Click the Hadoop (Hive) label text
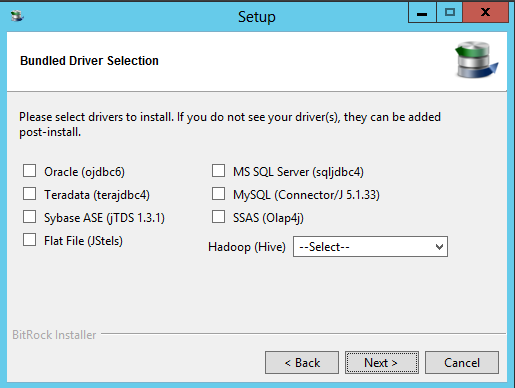 (x=247, y=247)
